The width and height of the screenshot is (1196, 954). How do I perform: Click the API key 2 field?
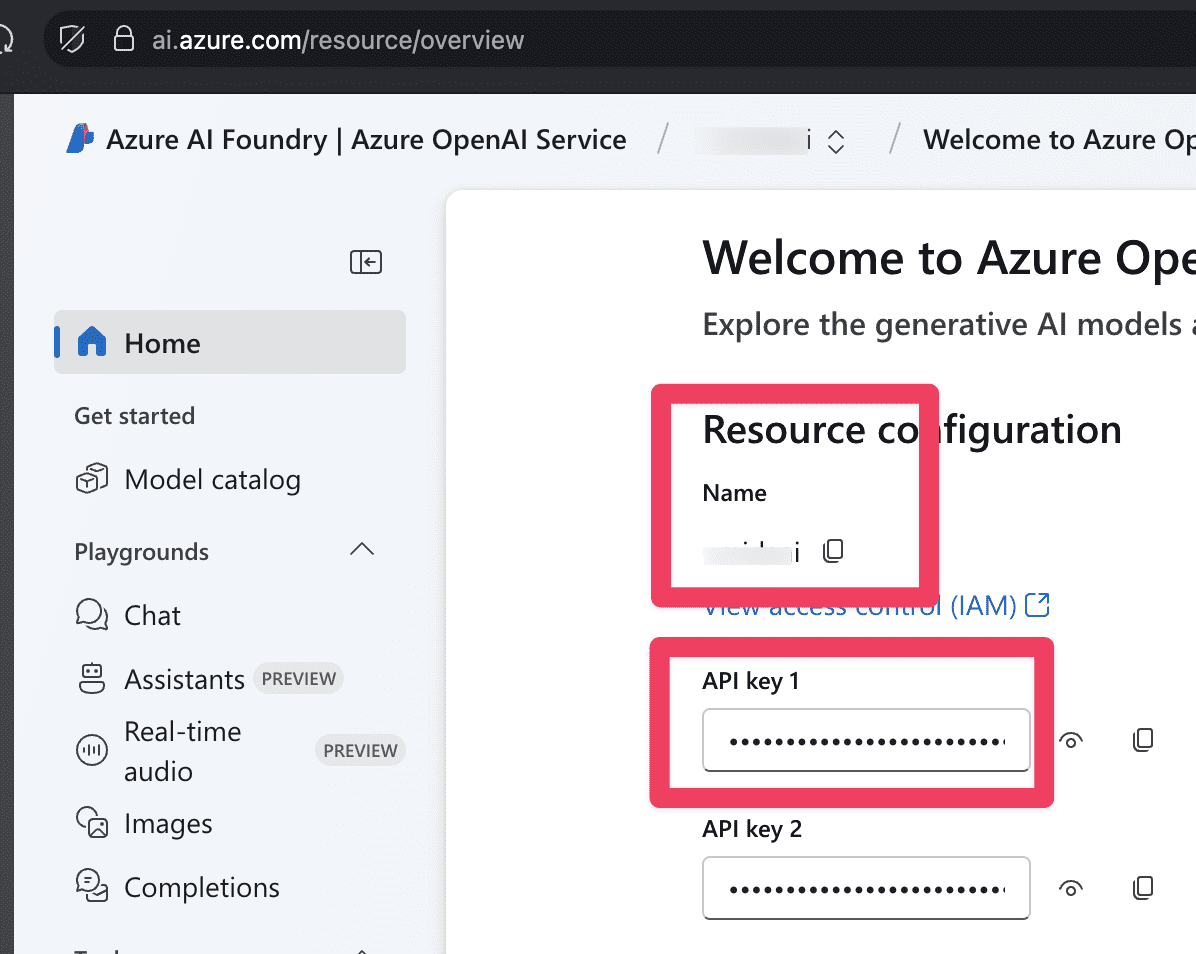point(866,888)
